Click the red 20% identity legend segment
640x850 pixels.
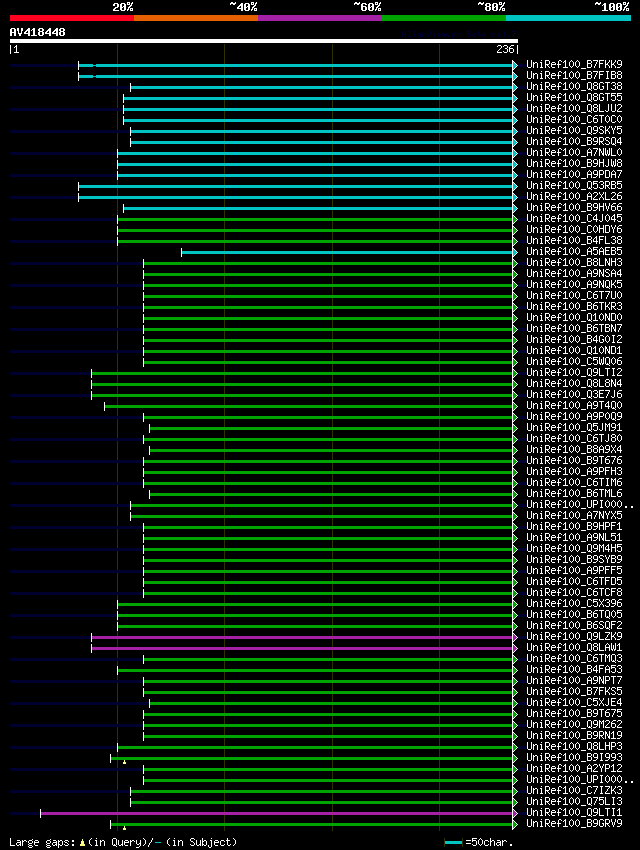pyautogui.click(x=72, y=18)
